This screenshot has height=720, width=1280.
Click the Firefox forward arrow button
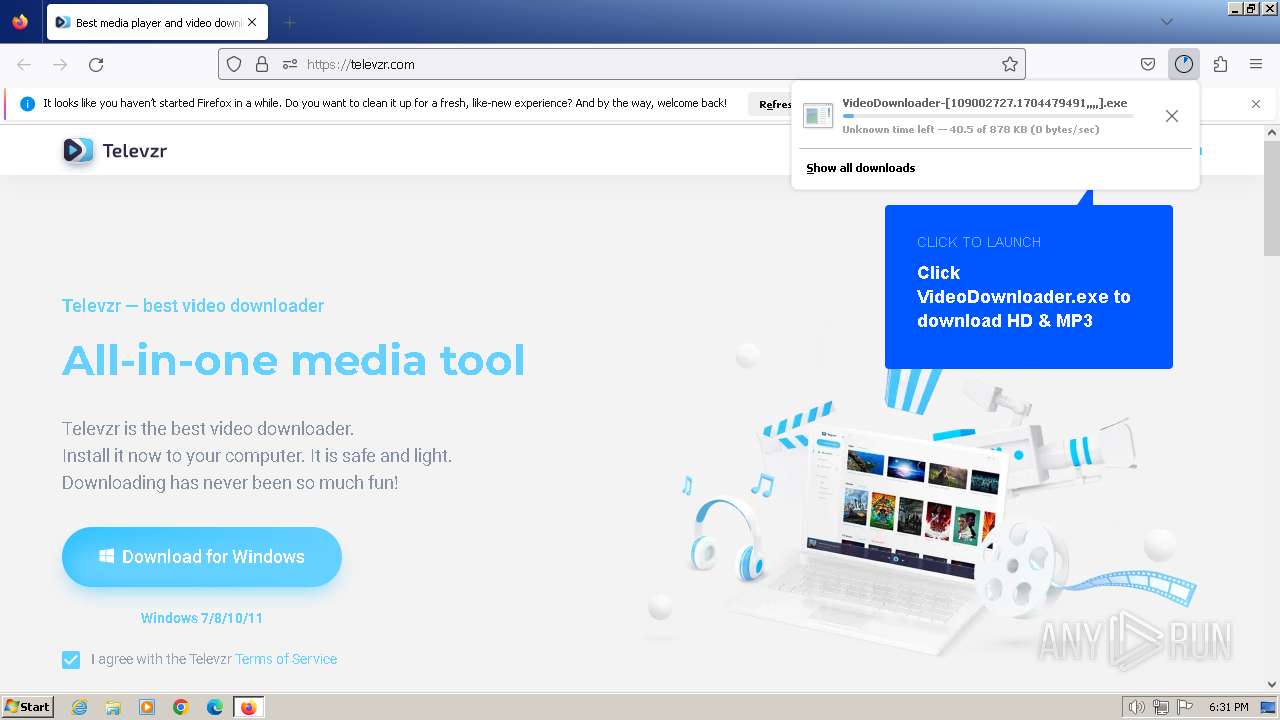pos(60,64)
